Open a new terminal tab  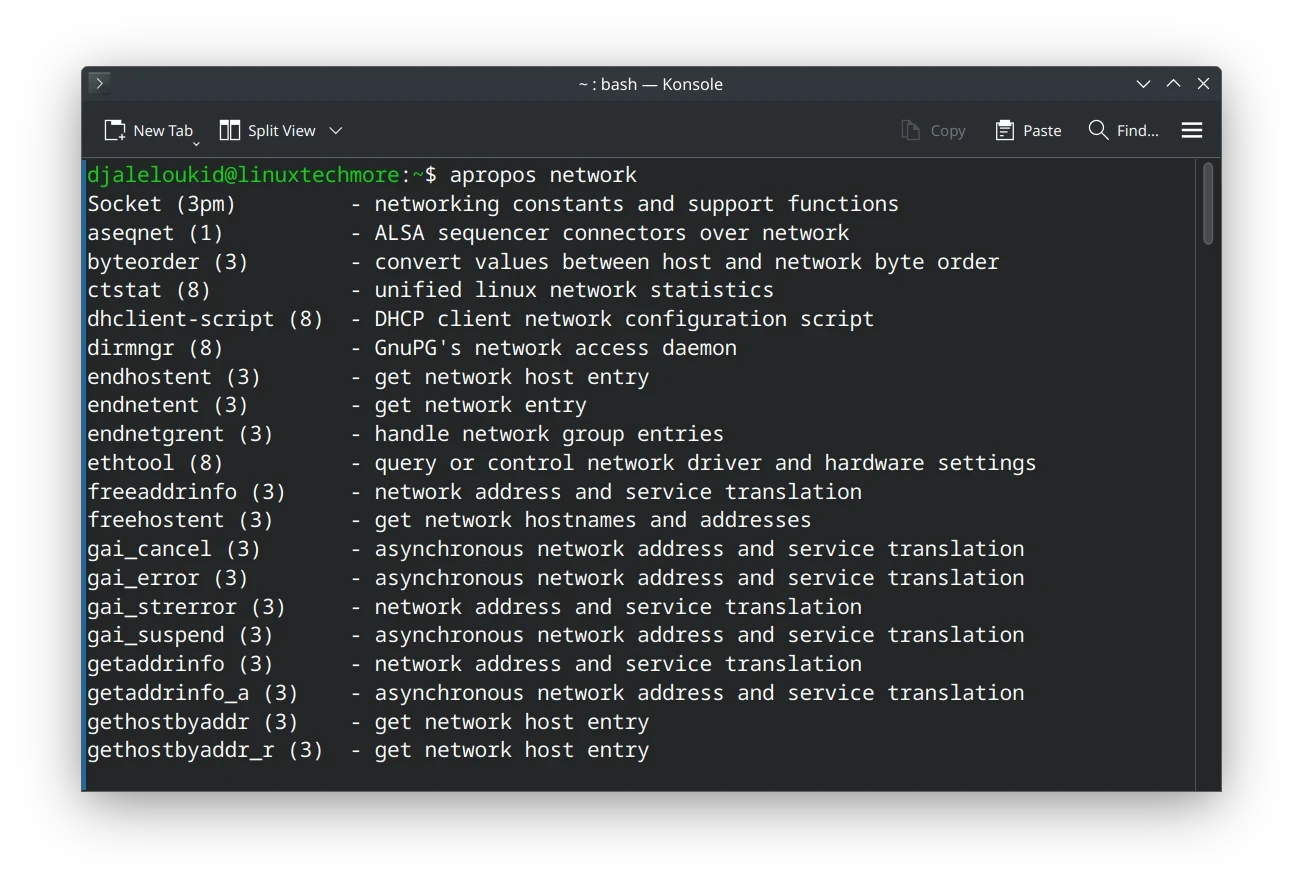coord(148,131)
